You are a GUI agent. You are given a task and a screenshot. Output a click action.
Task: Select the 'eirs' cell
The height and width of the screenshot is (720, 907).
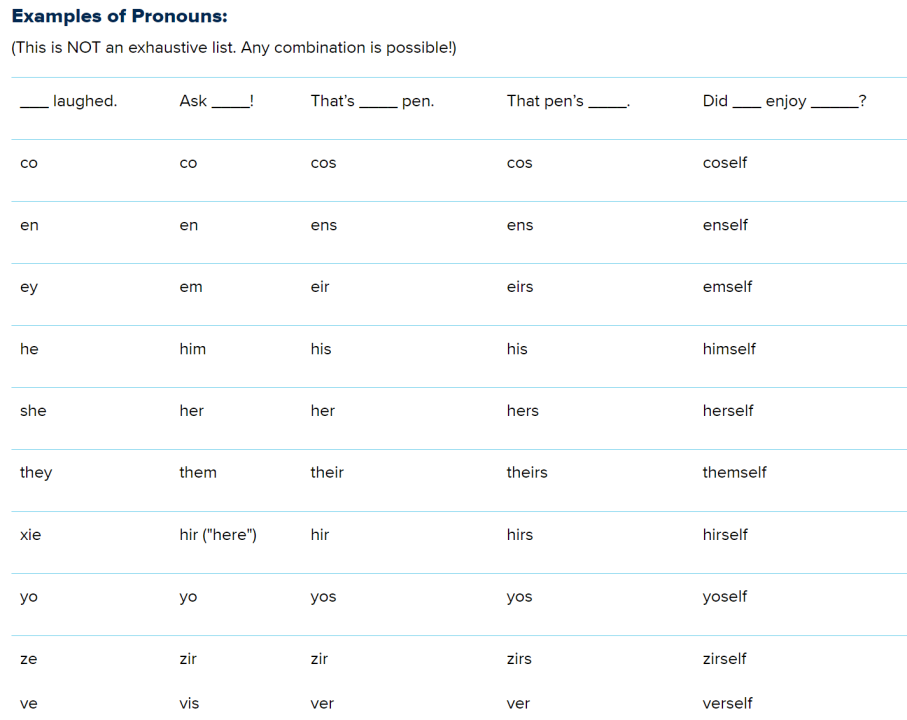click(520, 287)
